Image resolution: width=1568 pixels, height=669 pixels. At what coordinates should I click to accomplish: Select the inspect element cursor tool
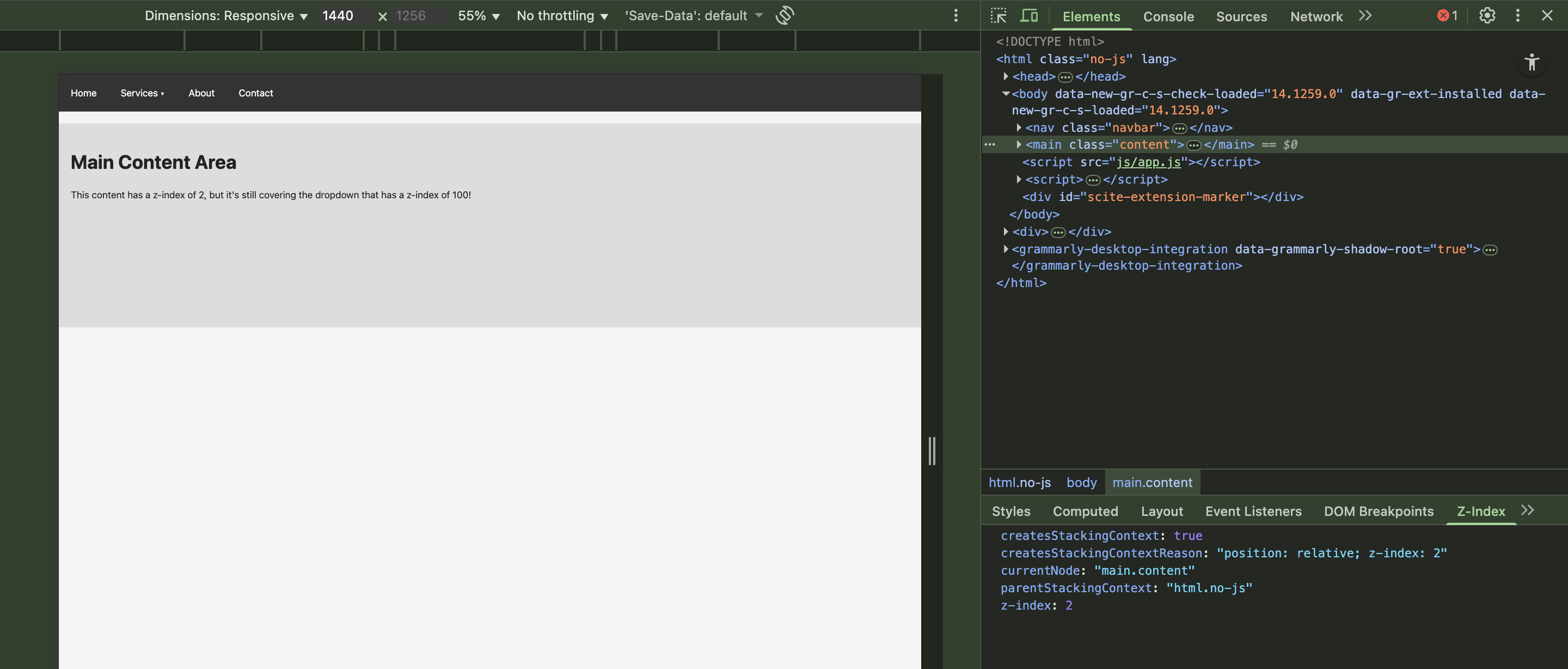(x=999, y=15)
